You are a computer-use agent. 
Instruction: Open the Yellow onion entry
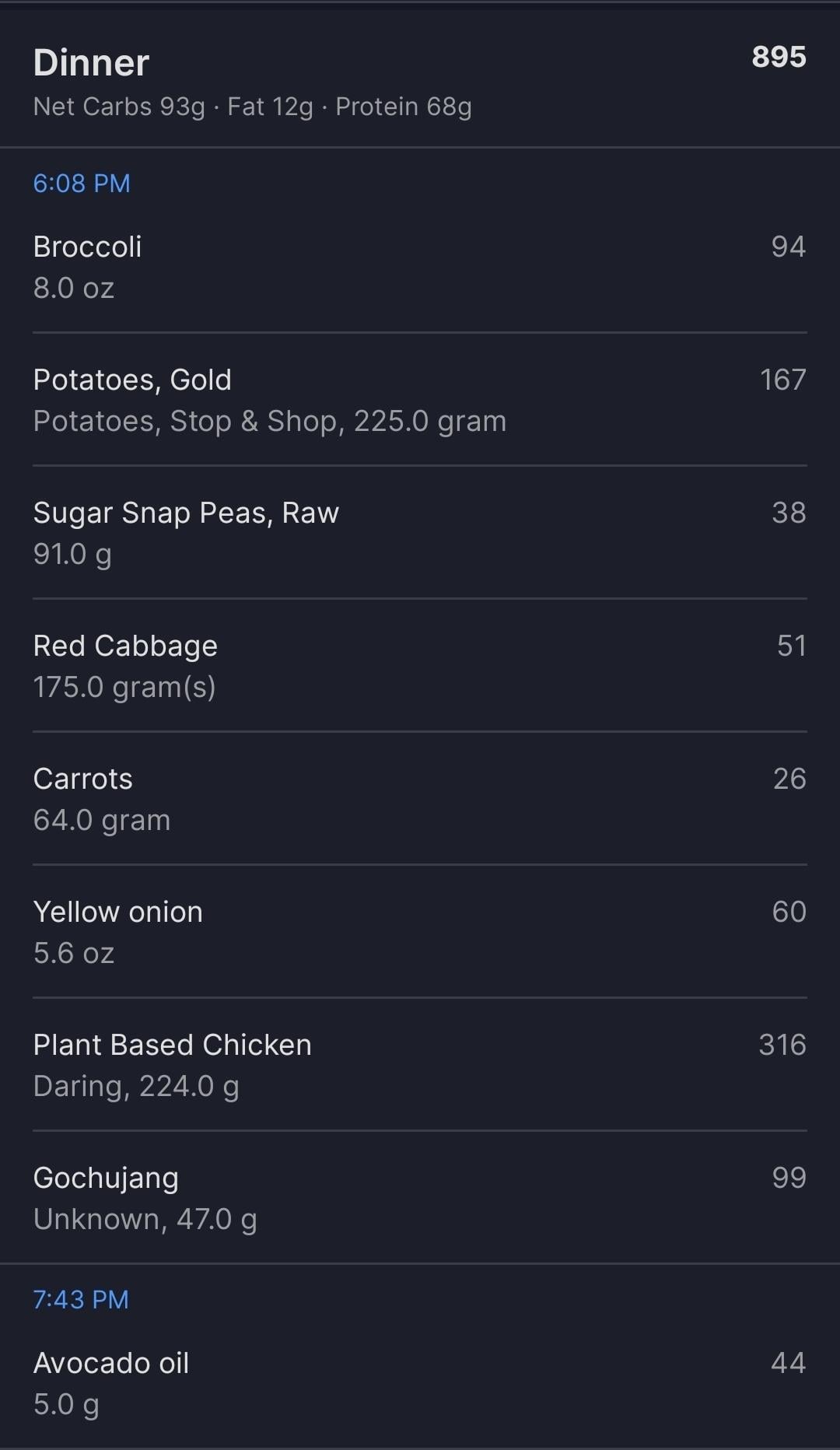pyautogui.click(x=117, y=912)
